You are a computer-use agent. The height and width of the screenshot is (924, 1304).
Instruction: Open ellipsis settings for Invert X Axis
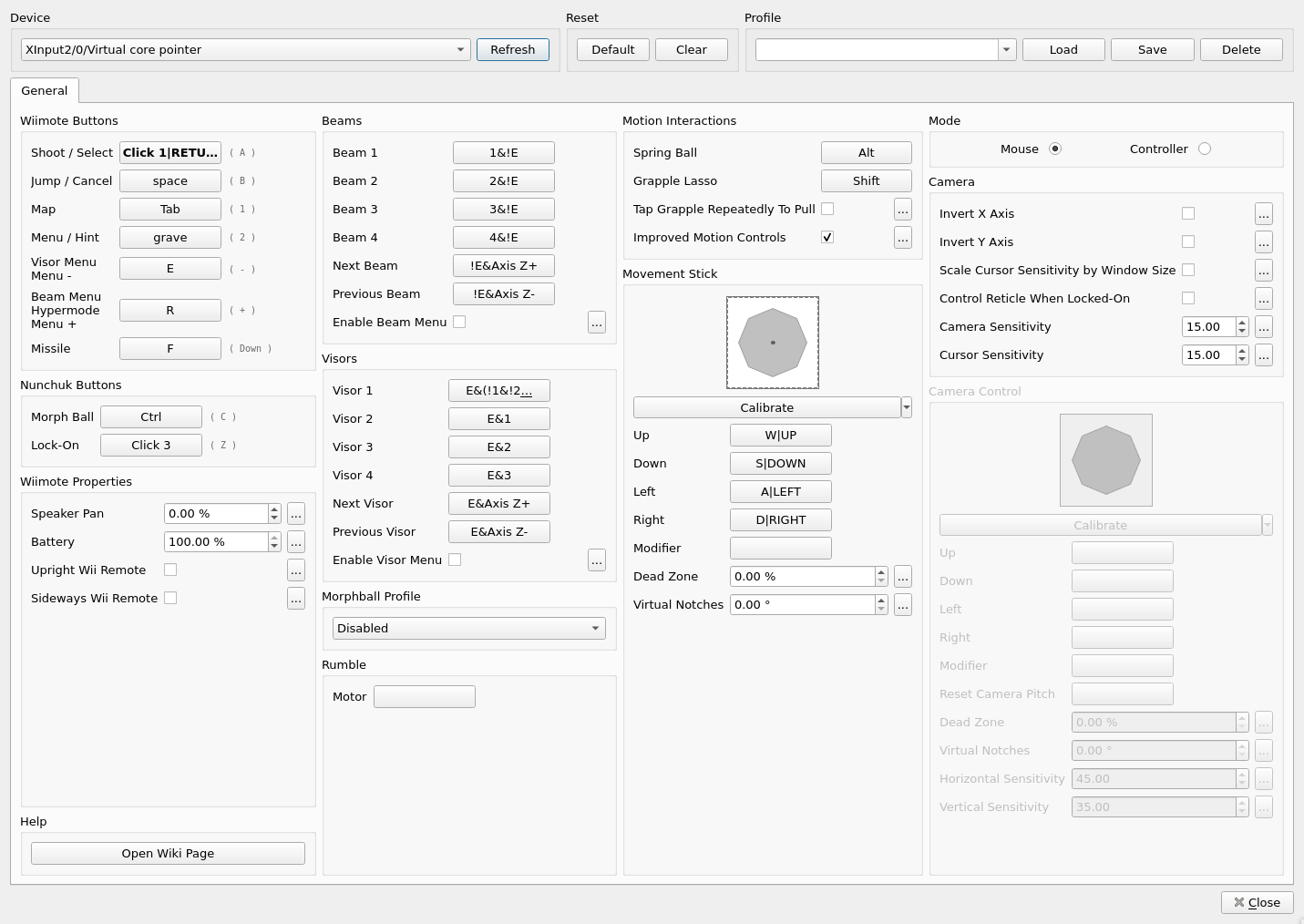[x=1263, y=214]
